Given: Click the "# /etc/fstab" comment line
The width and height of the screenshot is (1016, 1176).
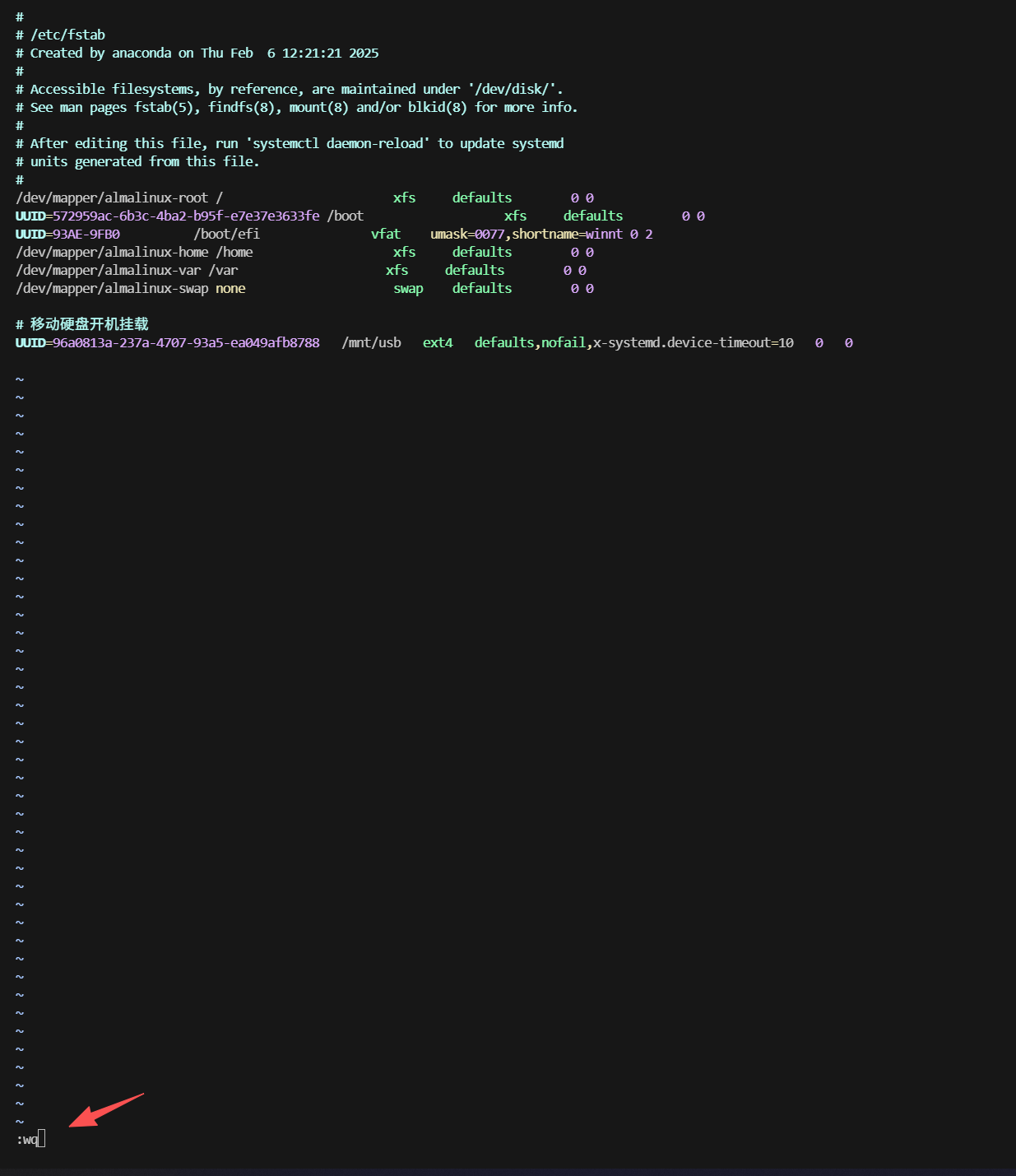Looking at the screenshot, I should 61,35.
